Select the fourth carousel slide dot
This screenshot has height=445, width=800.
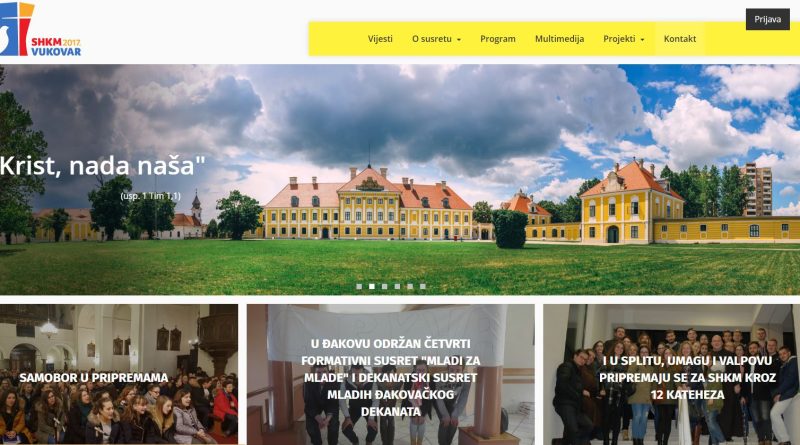tap(397, 287)
